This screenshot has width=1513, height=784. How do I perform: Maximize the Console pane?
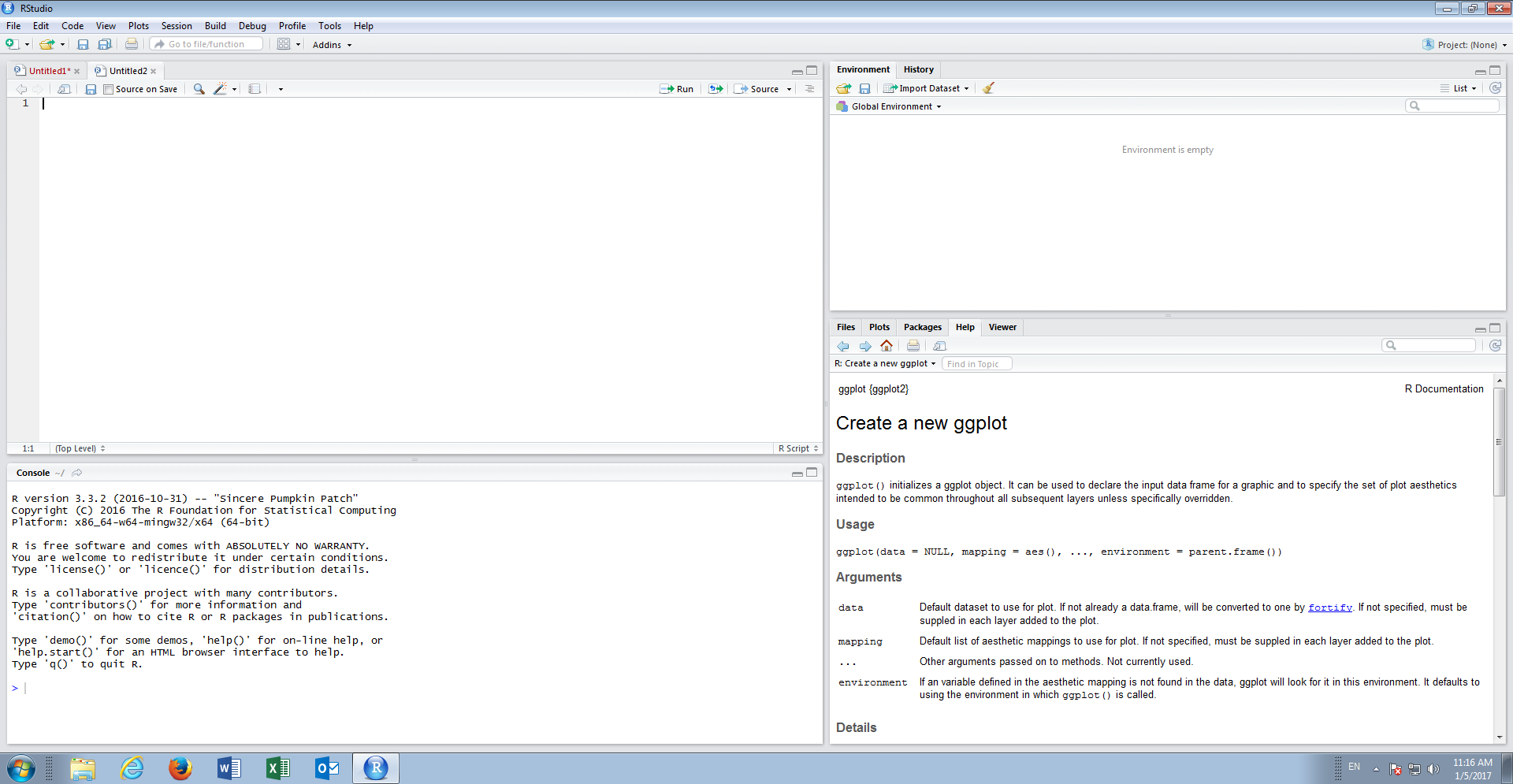(812, 472)
